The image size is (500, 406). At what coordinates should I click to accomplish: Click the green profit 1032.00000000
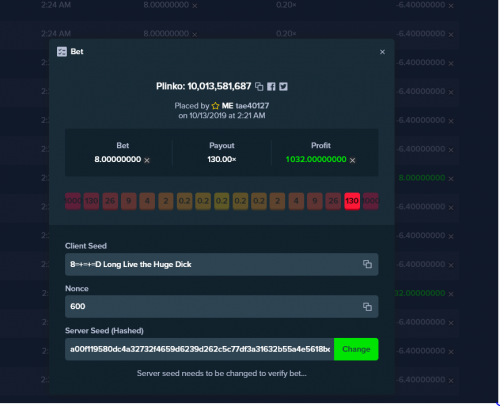[316, 159]
